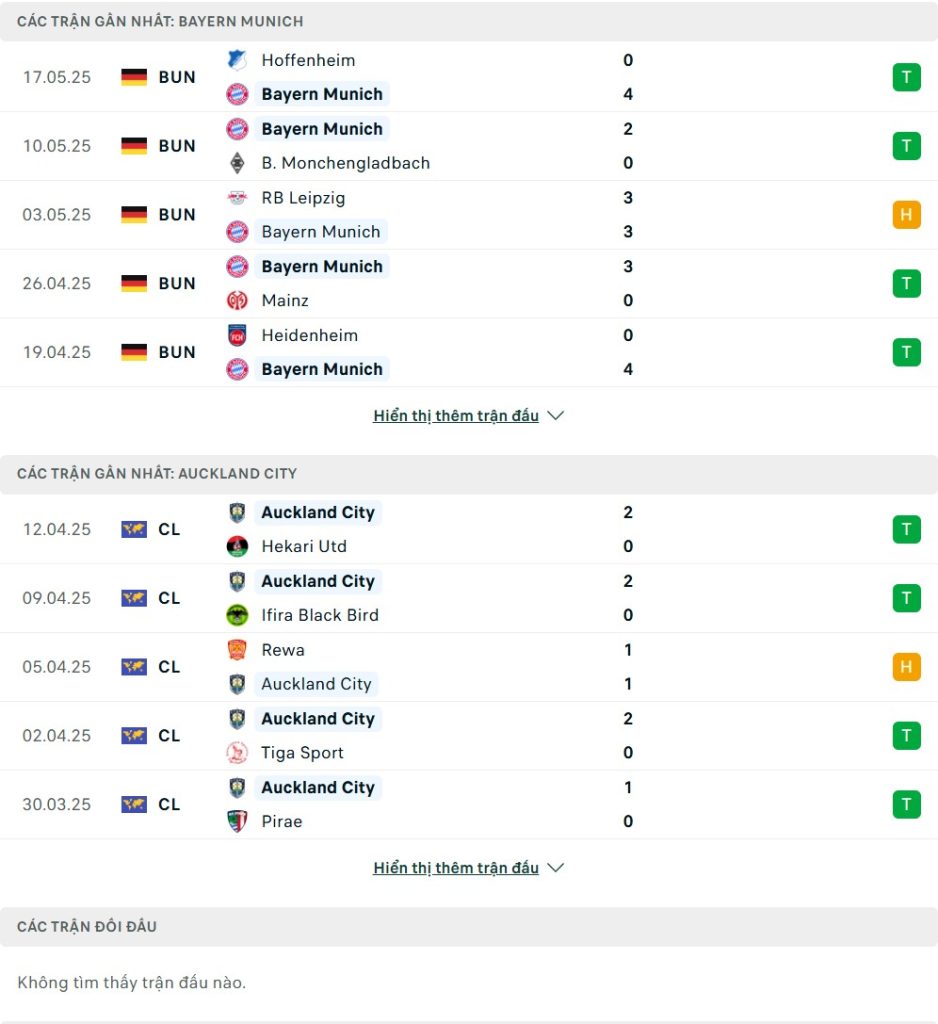Click the Rewa club crest
The height and width of the screenshot is (1024, 938).
click(237, 650)
